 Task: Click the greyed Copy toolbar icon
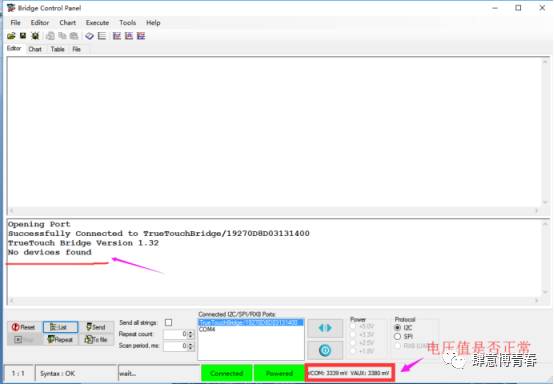click(x=62, y=36)
